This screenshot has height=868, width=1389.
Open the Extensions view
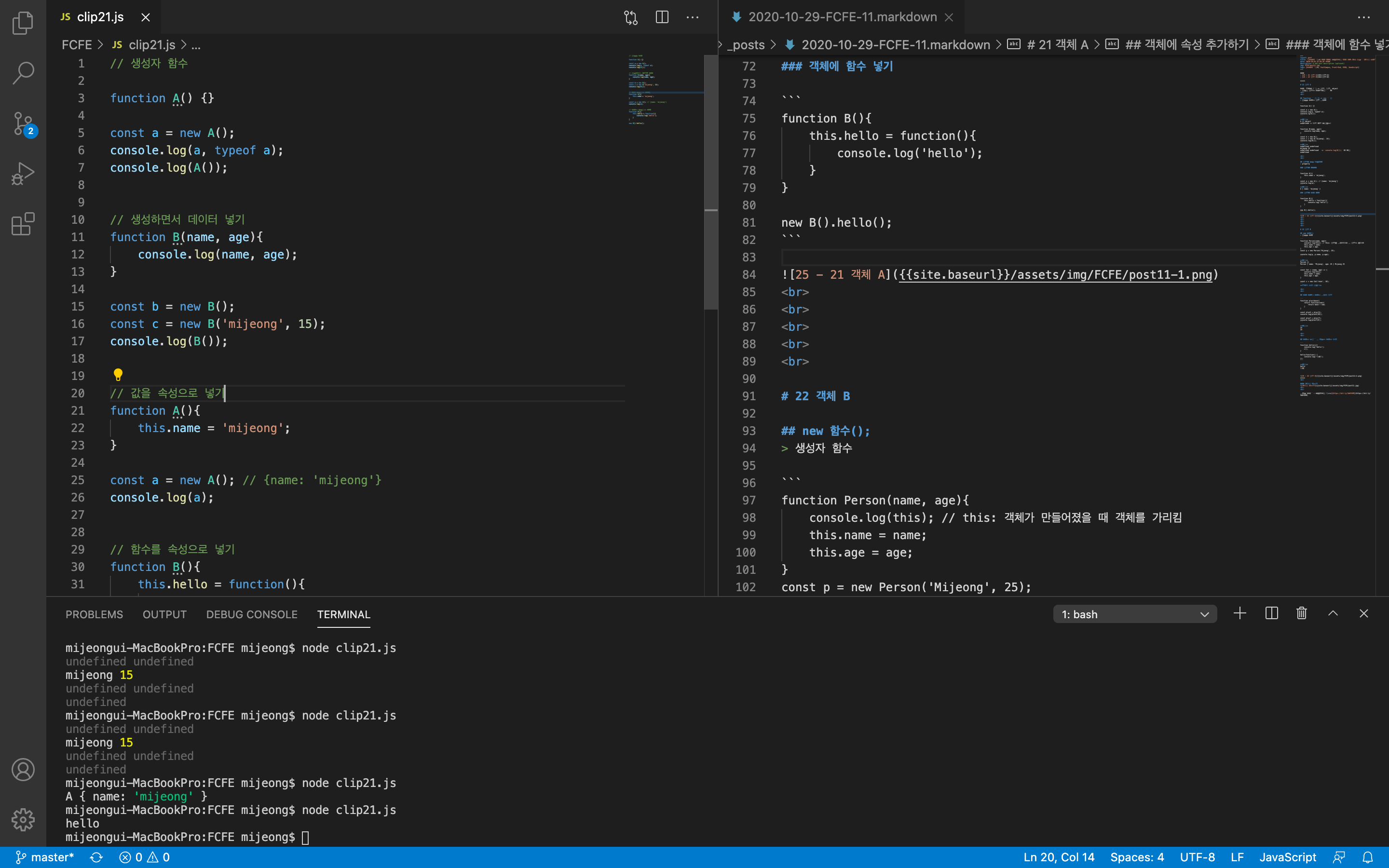(23, 224)
